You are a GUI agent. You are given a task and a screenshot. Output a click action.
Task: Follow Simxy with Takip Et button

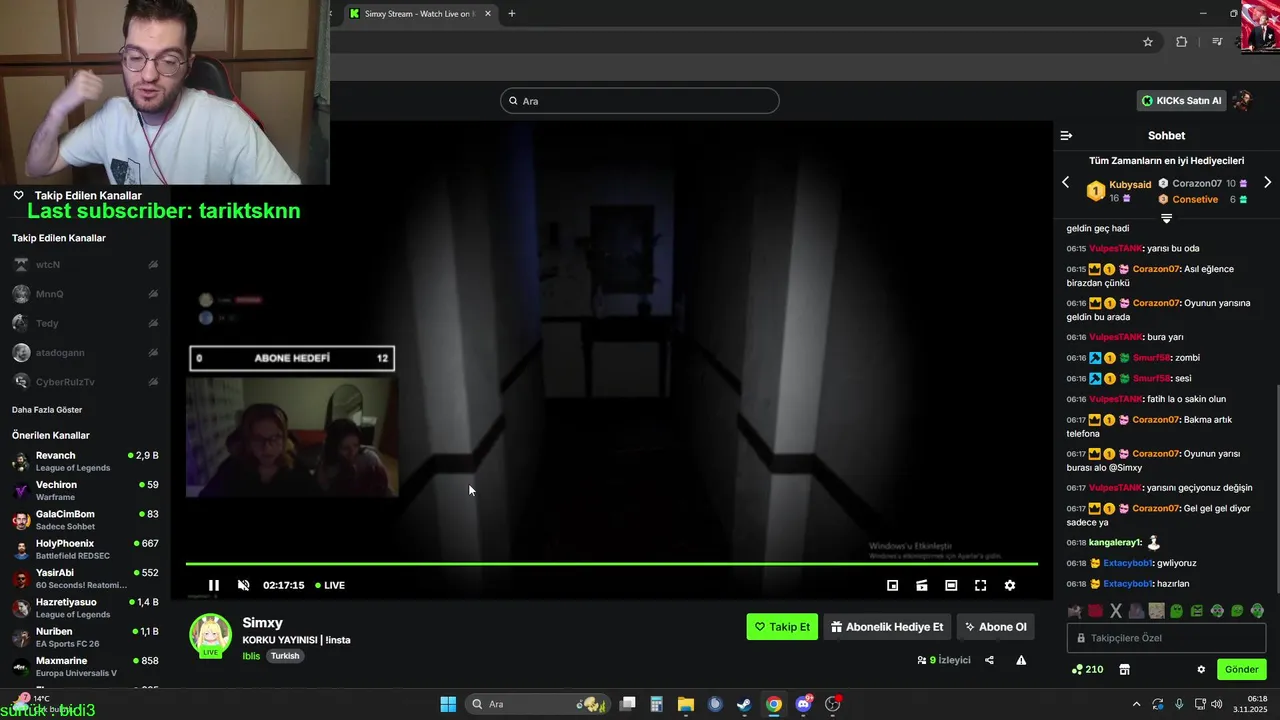(x=782, y=627)
